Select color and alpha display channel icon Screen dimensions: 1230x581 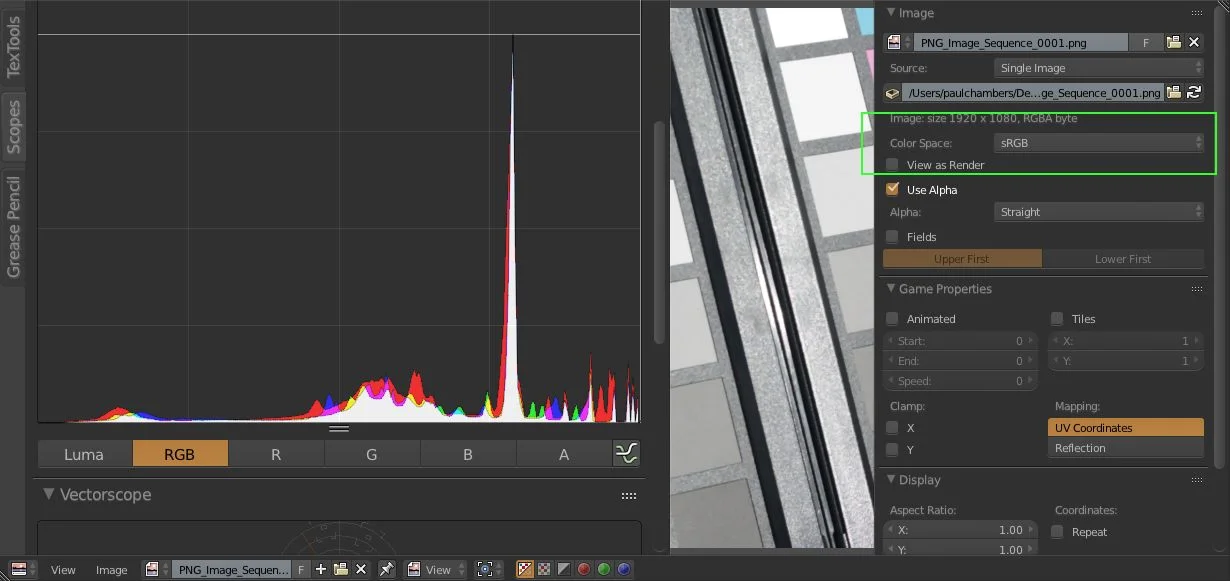[525, 569]
